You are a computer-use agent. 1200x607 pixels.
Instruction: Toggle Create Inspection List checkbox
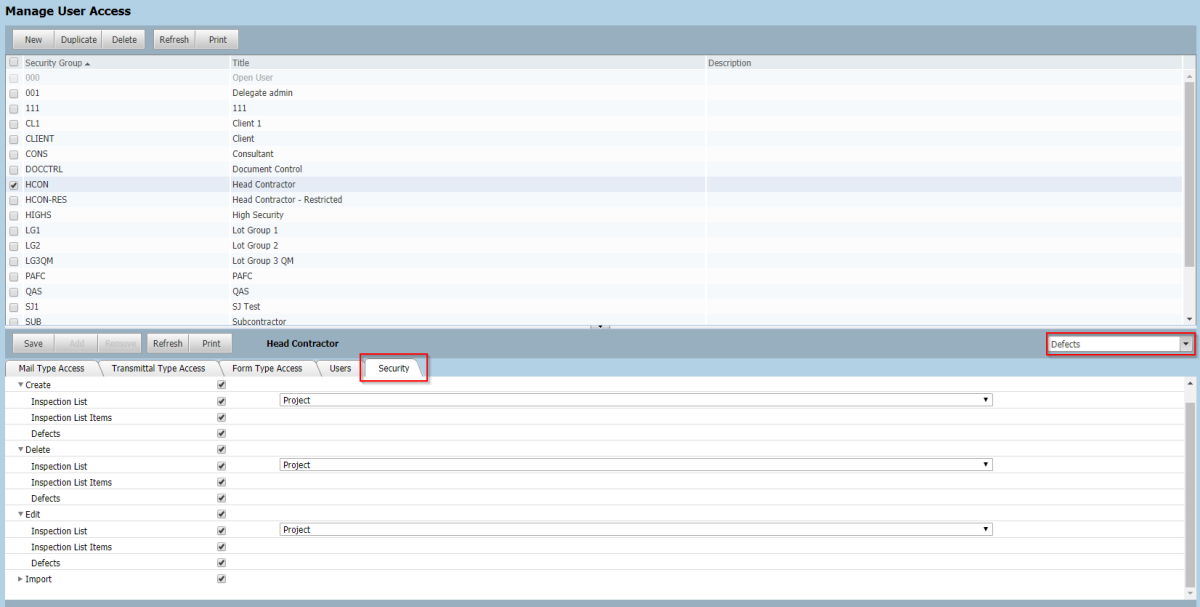(221, 401)
